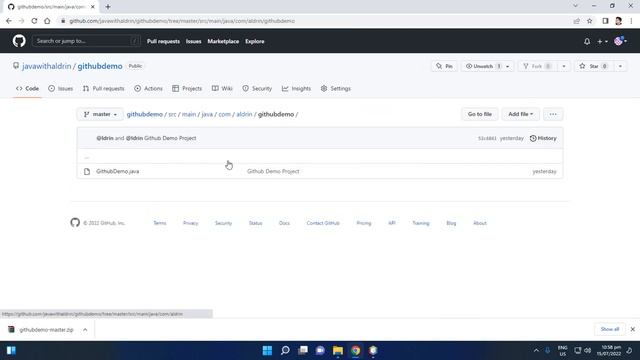Open a new browser tab

[x=108, y=7]
